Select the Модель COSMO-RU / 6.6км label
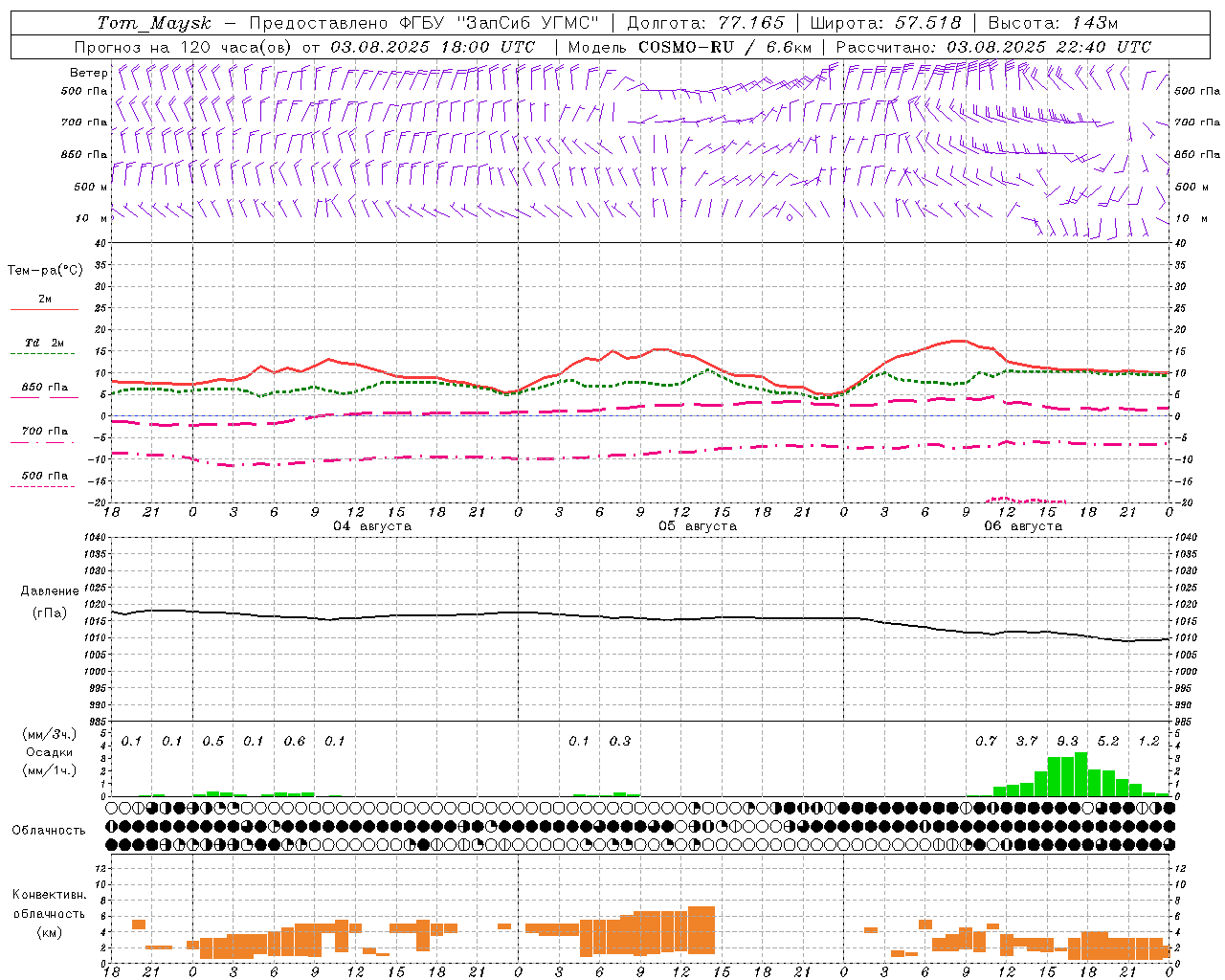Screen dimensions: 1225x980 690,47
